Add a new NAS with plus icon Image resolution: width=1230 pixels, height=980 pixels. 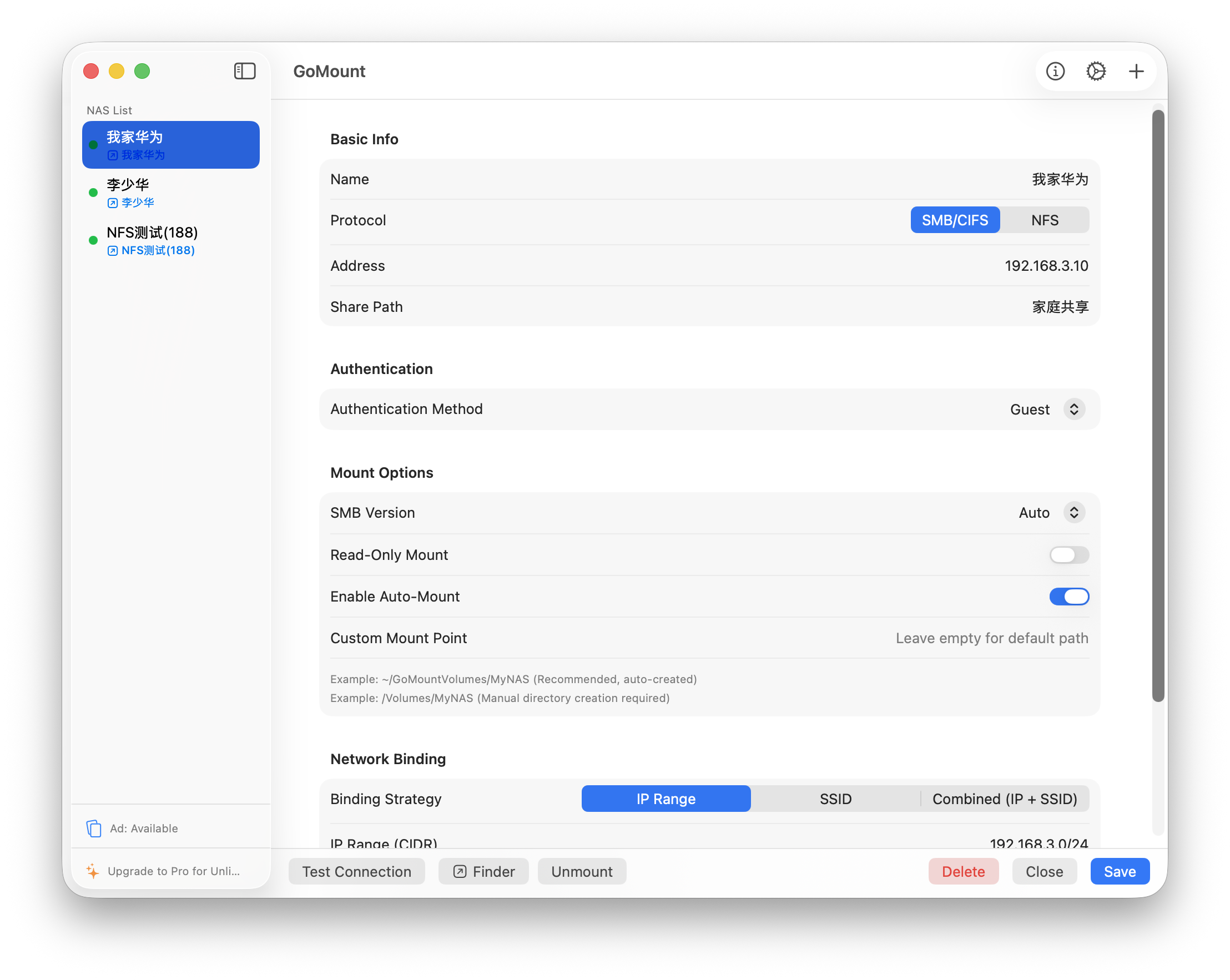(x=1136, y=71)
